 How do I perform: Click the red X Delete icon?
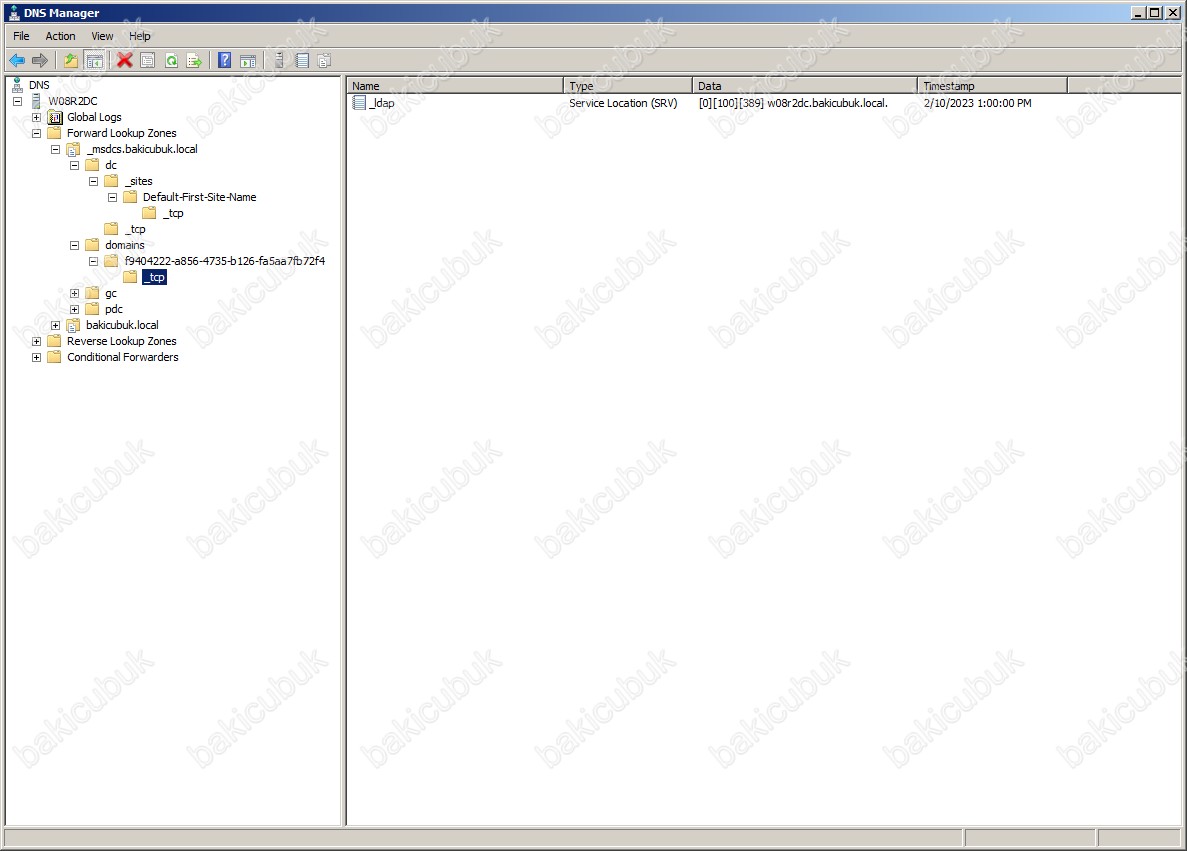[125, 61]
